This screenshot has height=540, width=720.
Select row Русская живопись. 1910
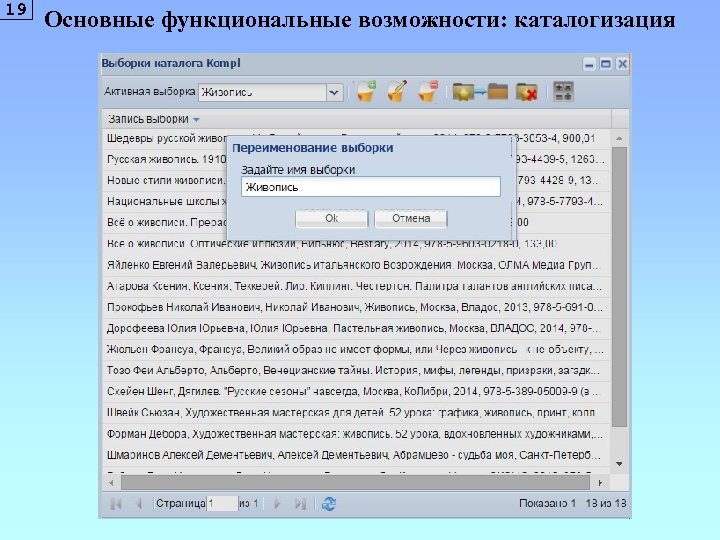(x=165, y=159)
